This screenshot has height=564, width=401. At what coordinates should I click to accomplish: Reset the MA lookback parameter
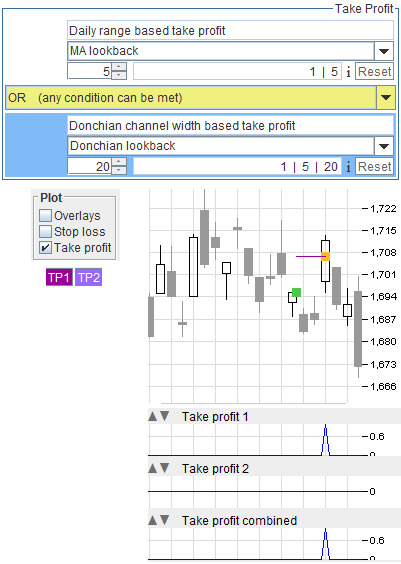374,71
